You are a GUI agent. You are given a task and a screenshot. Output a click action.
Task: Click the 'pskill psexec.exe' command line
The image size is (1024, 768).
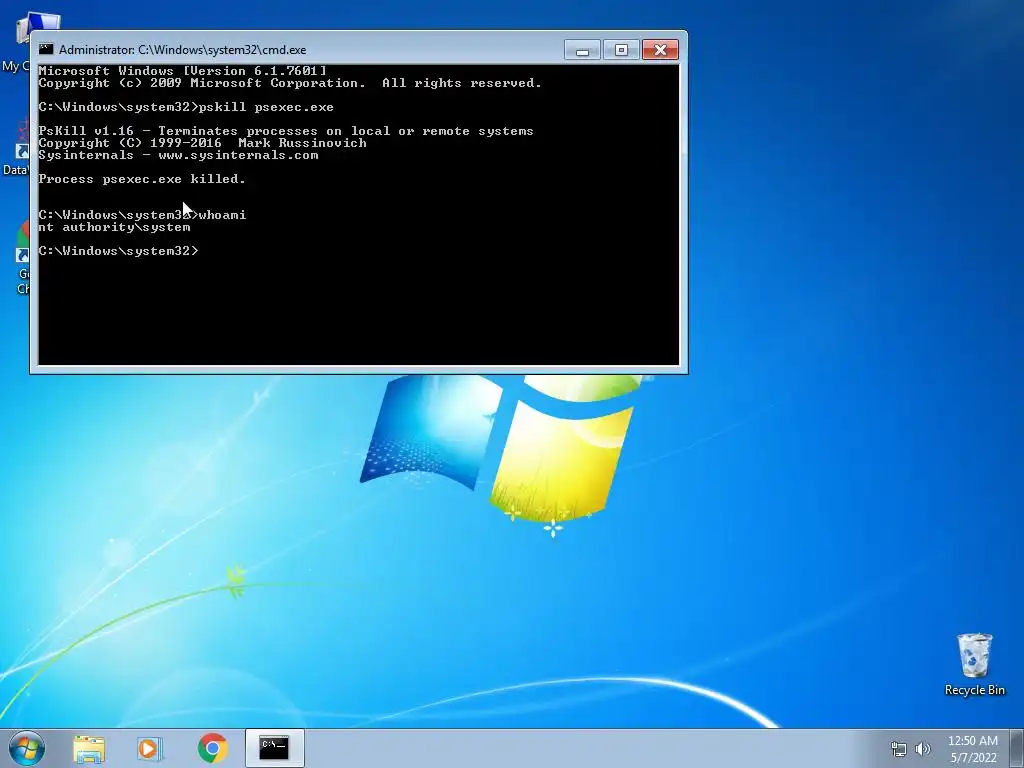pyautogui.click(x=186, y=107)
